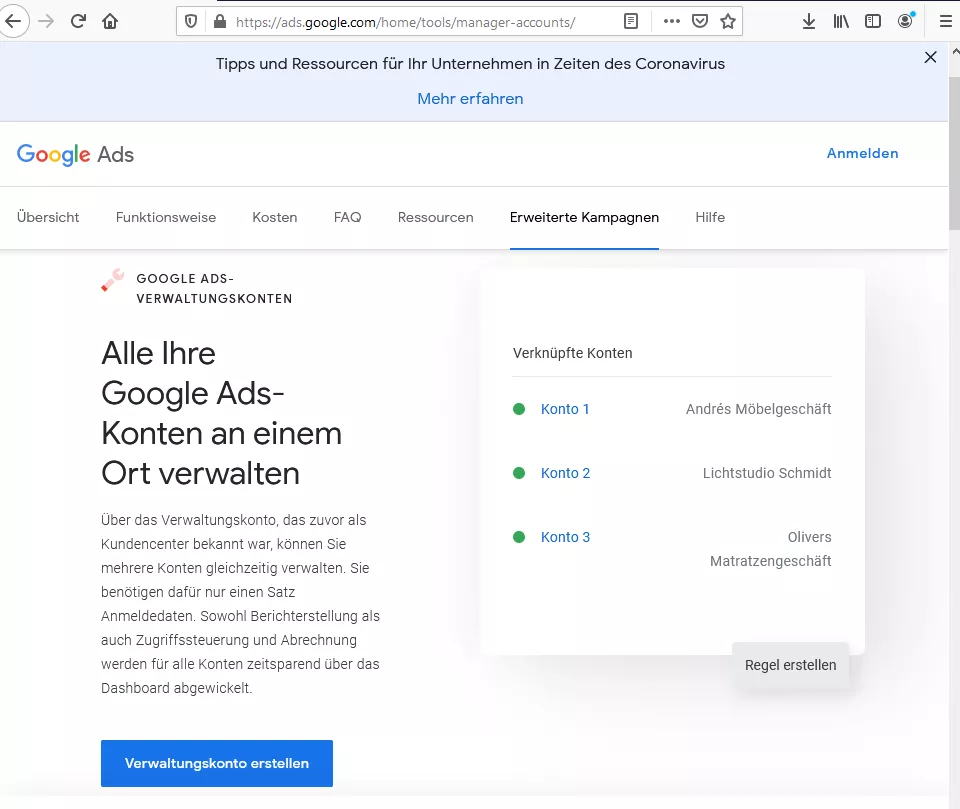Switch to the Übersicht tab
960x809 pixels.
(x=48, y=217)
